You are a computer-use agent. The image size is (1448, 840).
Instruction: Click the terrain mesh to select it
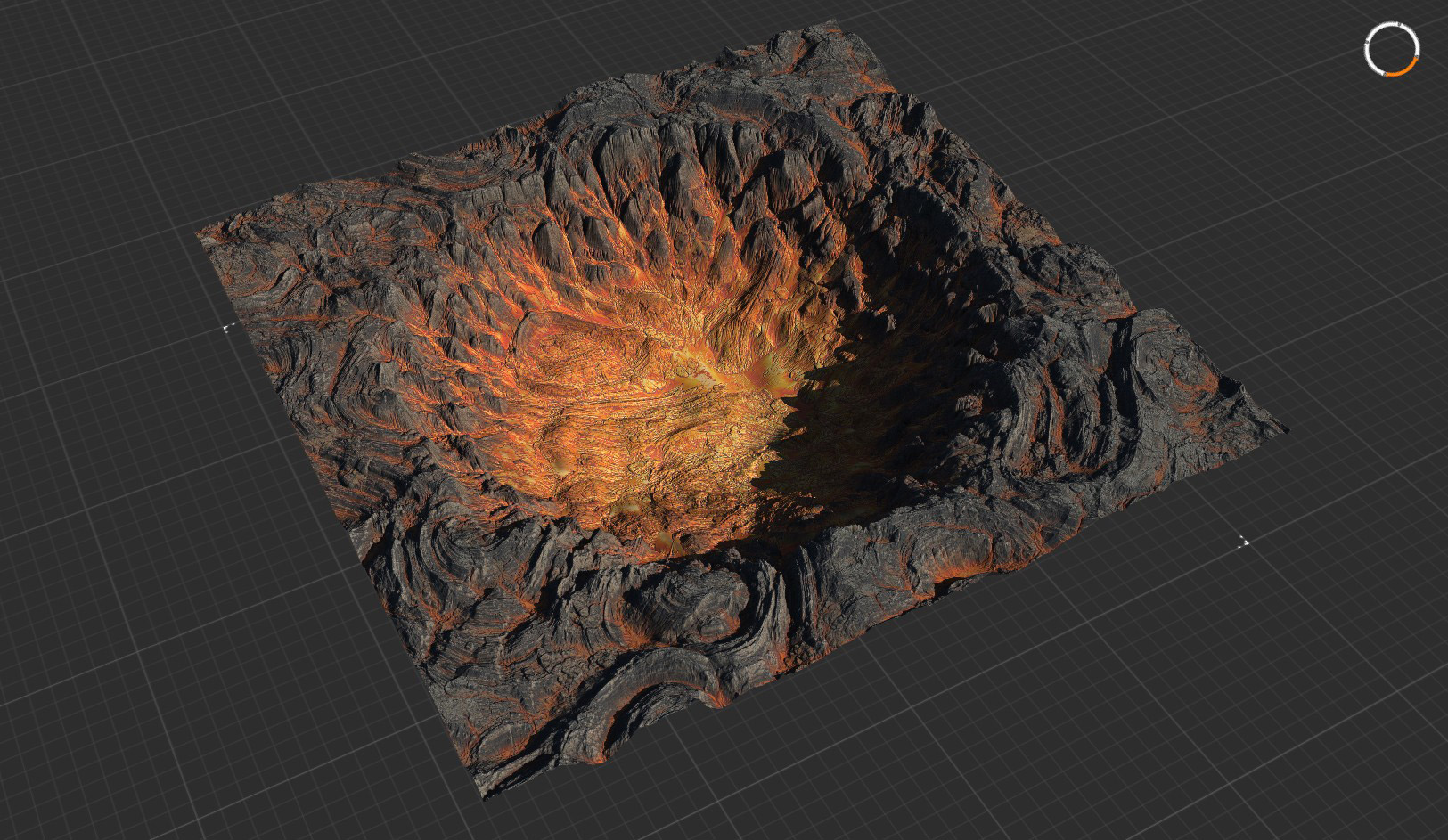point(713,401)
